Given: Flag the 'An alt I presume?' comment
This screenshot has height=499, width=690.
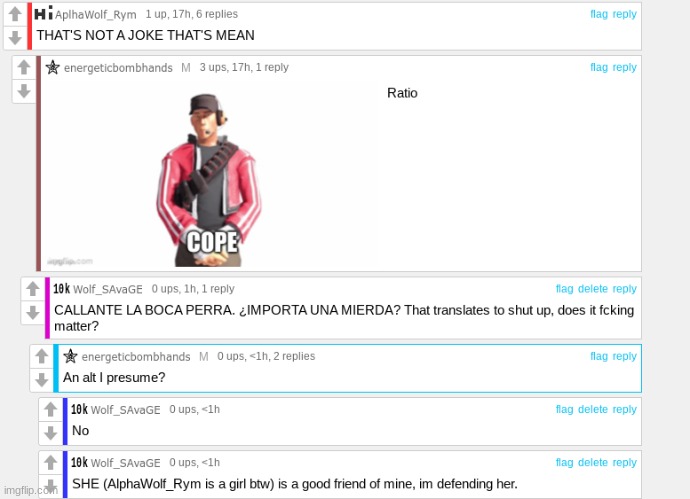Looking at the screenshot, I should (599, 356).
